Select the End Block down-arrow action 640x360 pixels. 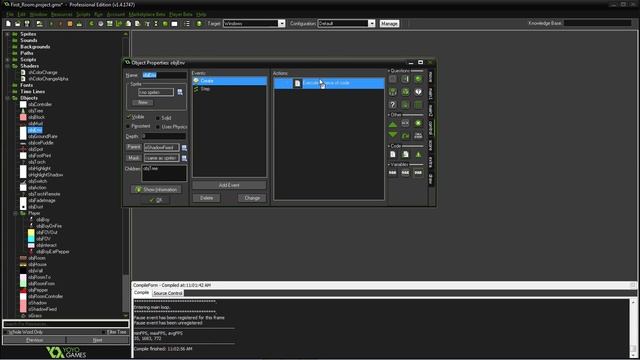coord(393,135)
